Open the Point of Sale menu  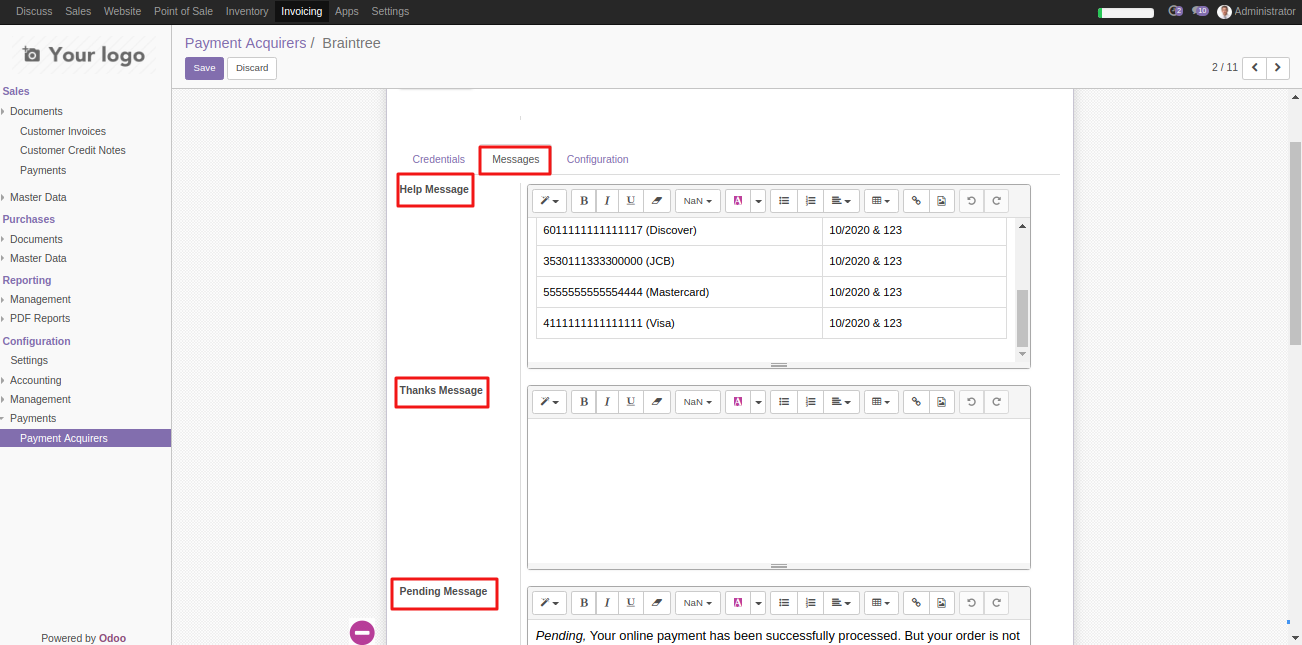pos(183,11)
